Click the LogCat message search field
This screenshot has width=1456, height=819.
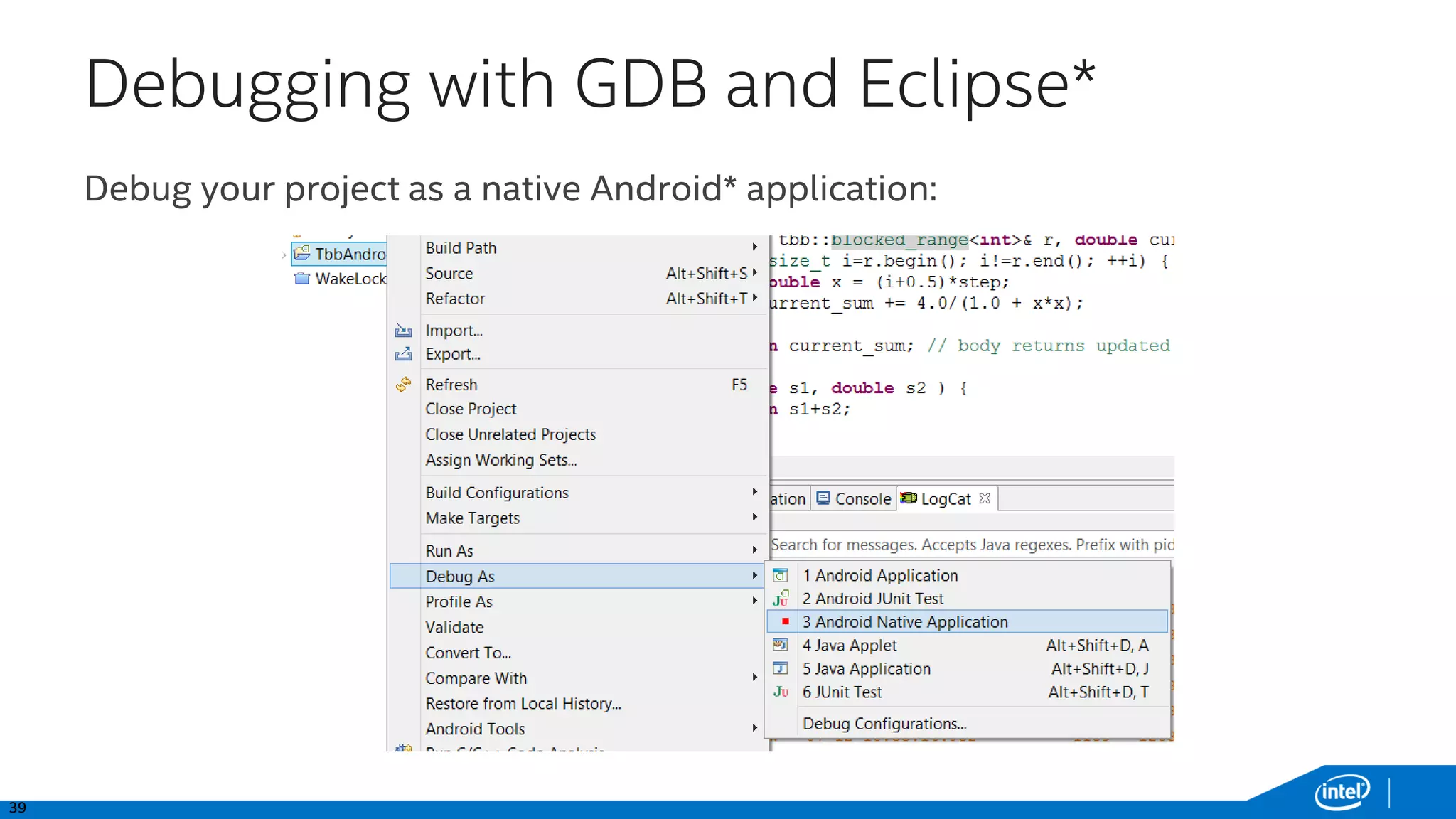click(x=972, y=545)
